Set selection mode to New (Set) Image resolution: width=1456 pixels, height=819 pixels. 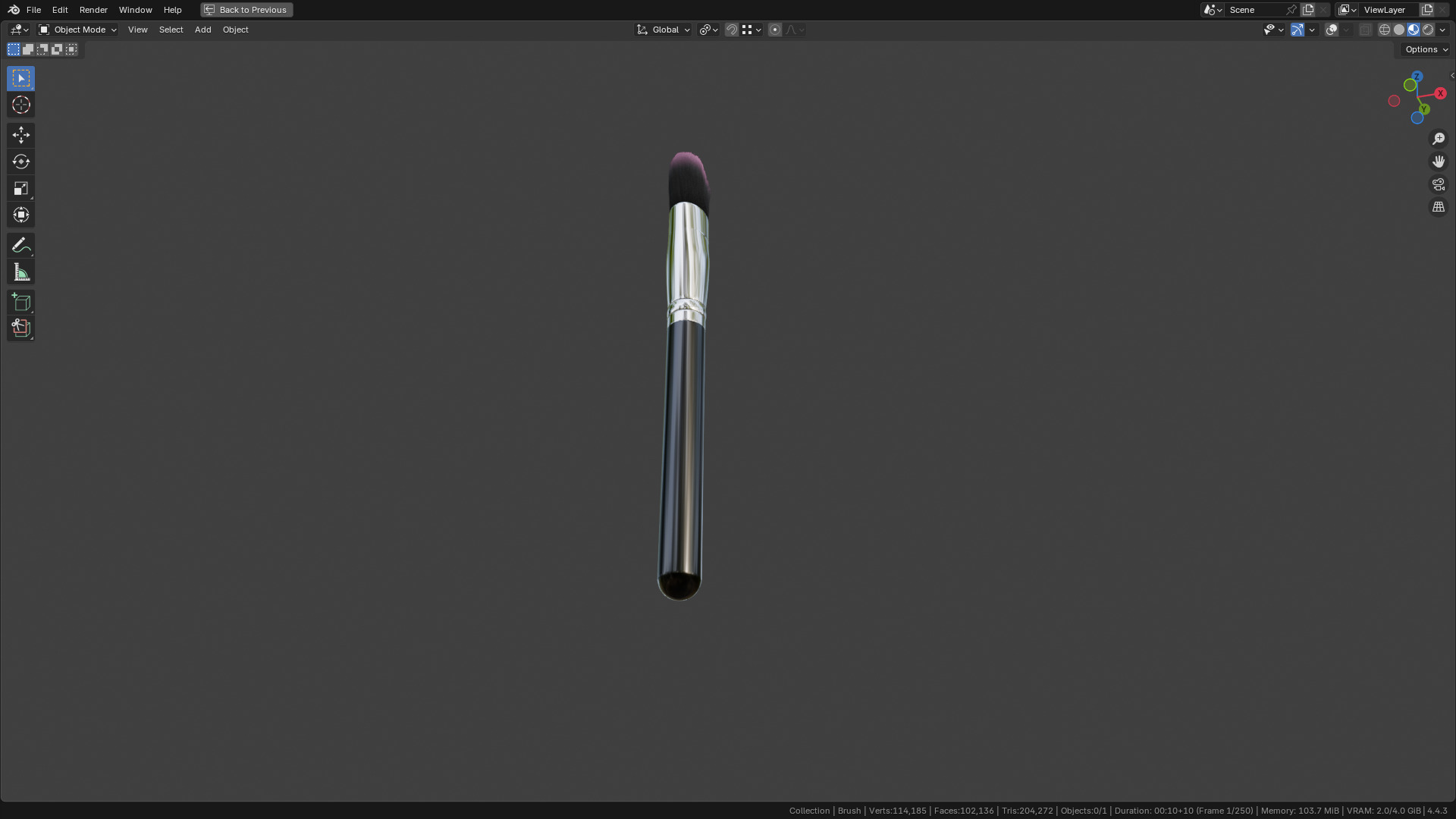coord(14,49)
